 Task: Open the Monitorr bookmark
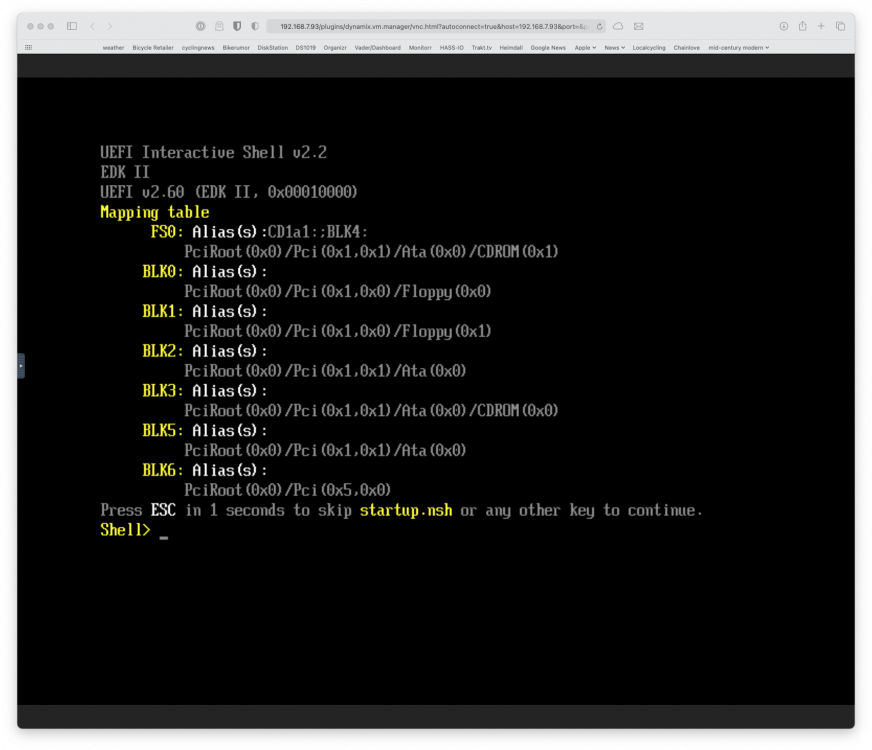[x=420, y=48]
